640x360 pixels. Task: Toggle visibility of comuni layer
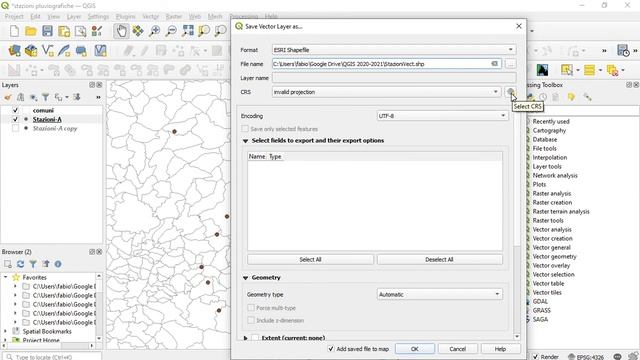click(x=16, y=110)
